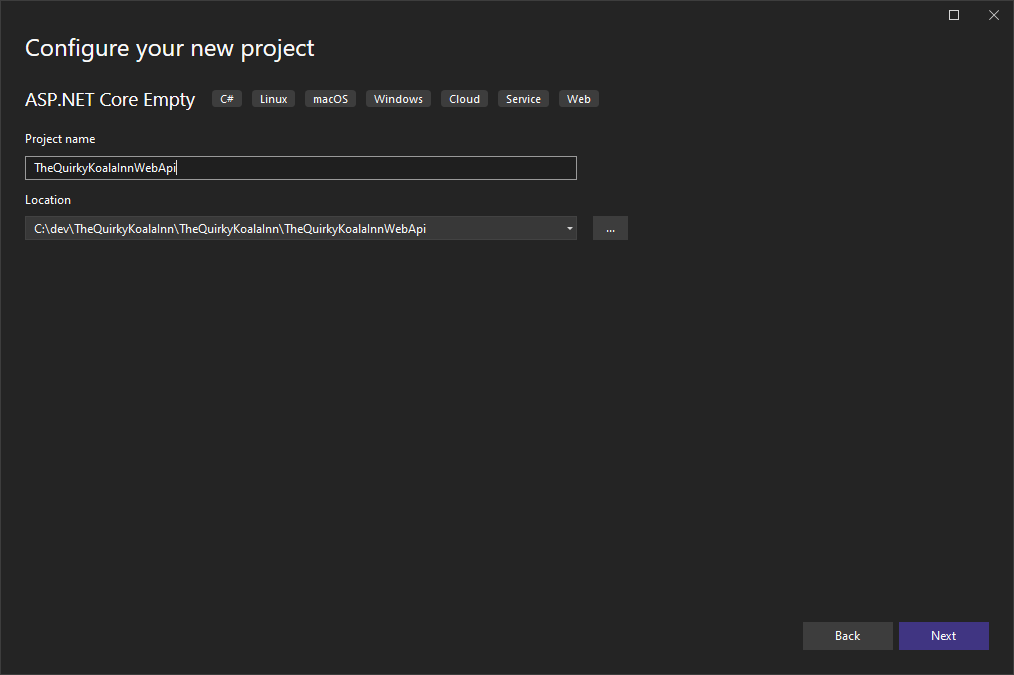The width and height of the screenshot is (1014, 675).
Task: Click the C# tag
Action: point(227,99)
